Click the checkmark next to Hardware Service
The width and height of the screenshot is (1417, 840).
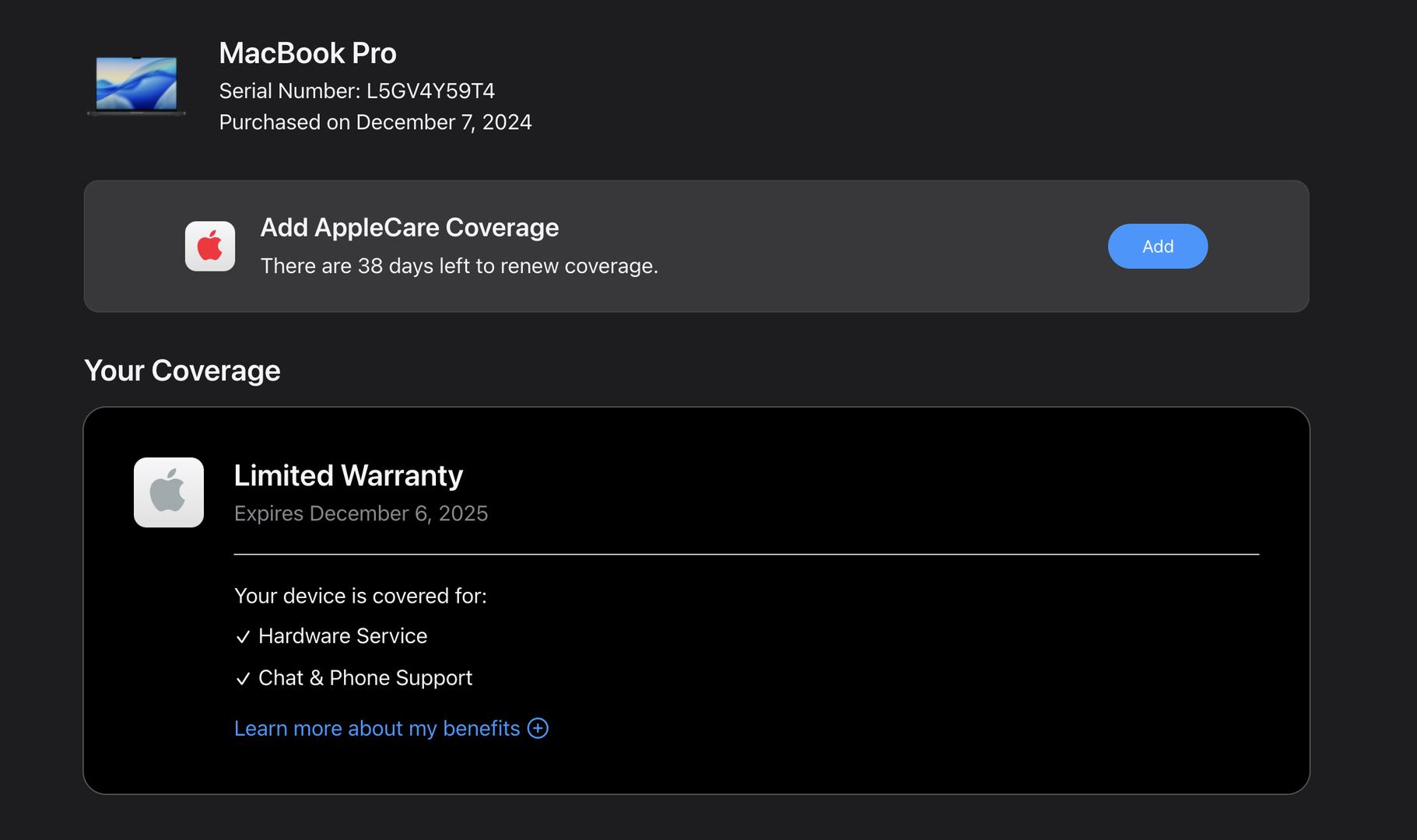tap(243, 637)
